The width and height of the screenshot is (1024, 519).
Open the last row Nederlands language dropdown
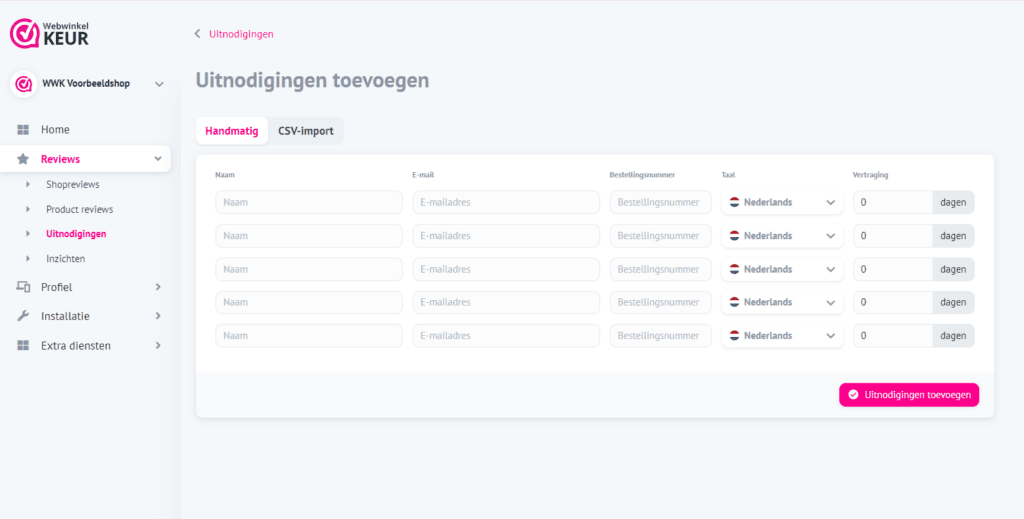(x=782, y=336)
